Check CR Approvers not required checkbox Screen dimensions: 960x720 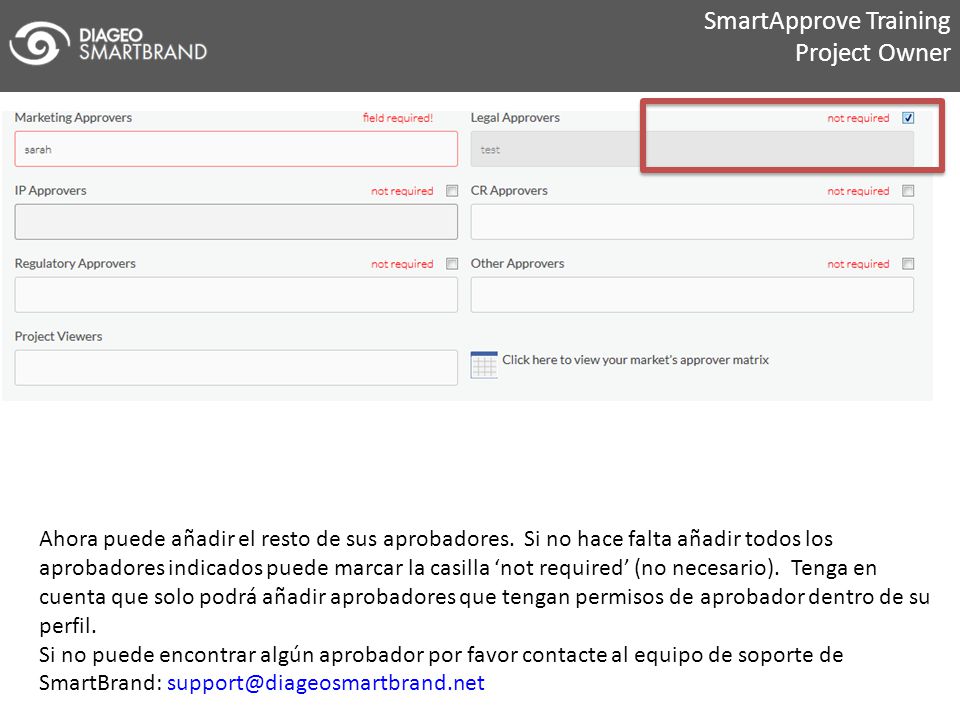908,190
